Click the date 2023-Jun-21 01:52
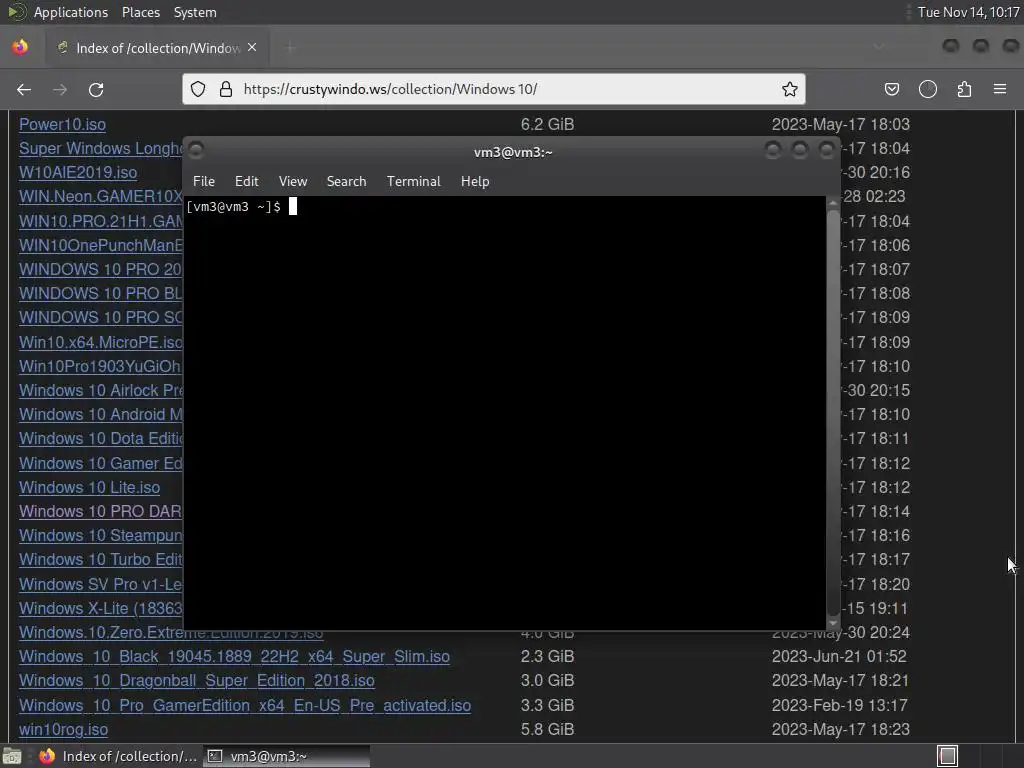 pyautogui.click(x=839, y=656)
